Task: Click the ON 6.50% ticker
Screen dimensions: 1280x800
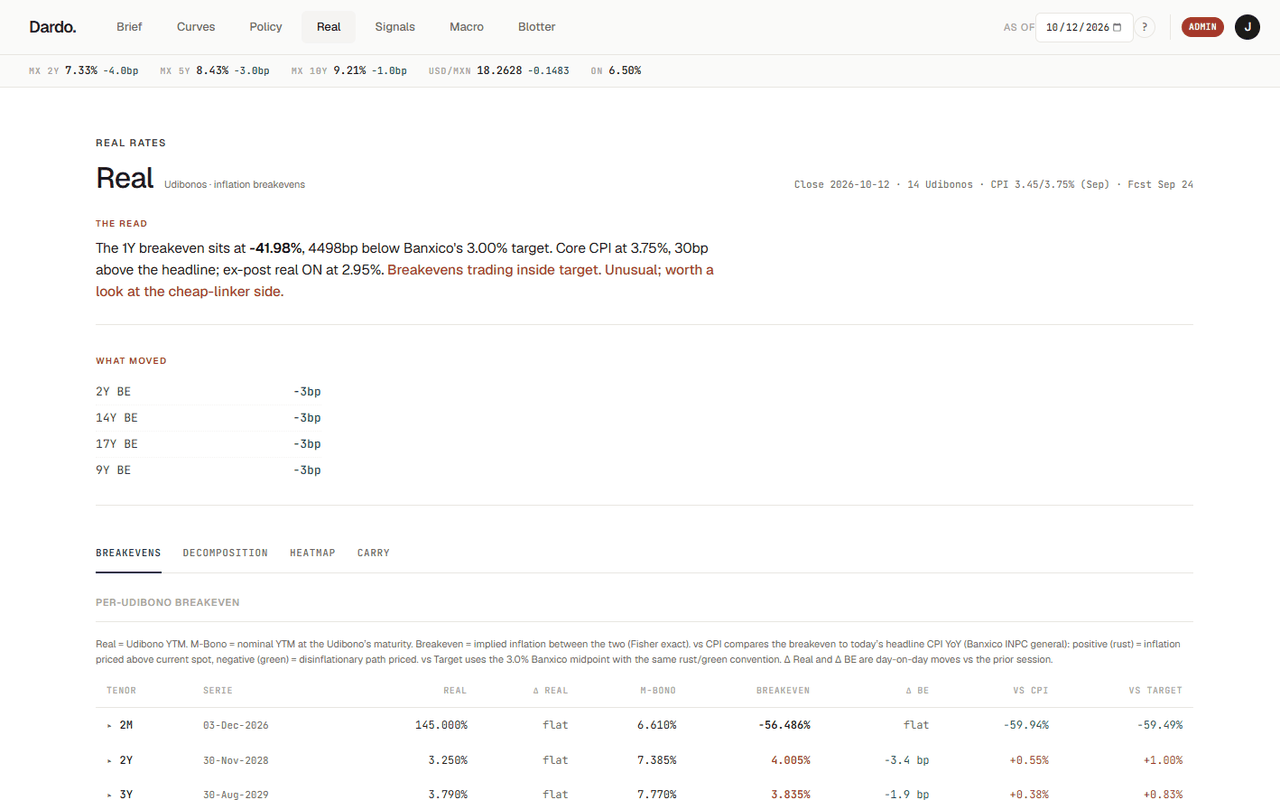Action: 616,71
